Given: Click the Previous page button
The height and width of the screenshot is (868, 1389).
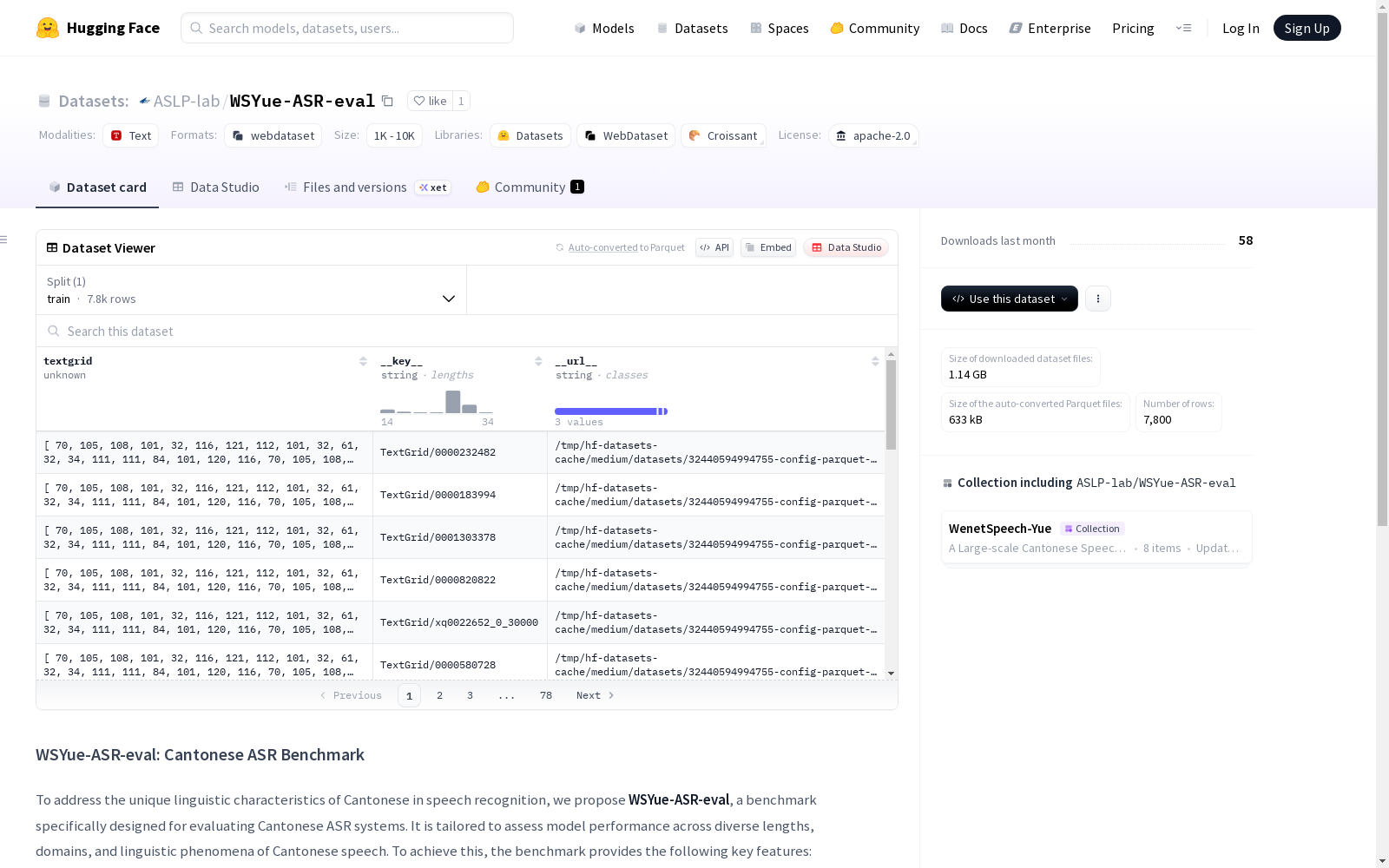Looking at the screenshot, I should [x=352, y=695].
